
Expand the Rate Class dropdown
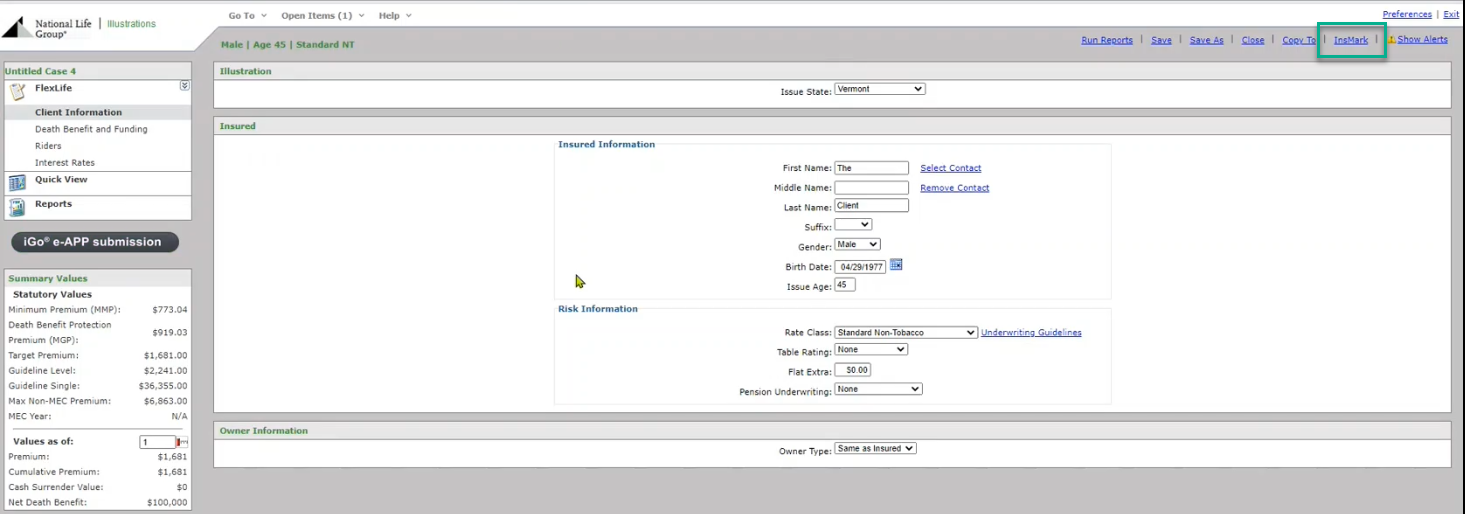point(905,332)
